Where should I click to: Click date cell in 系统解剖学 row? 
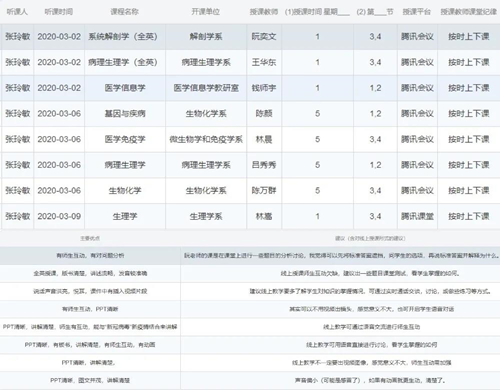(59, 37)
